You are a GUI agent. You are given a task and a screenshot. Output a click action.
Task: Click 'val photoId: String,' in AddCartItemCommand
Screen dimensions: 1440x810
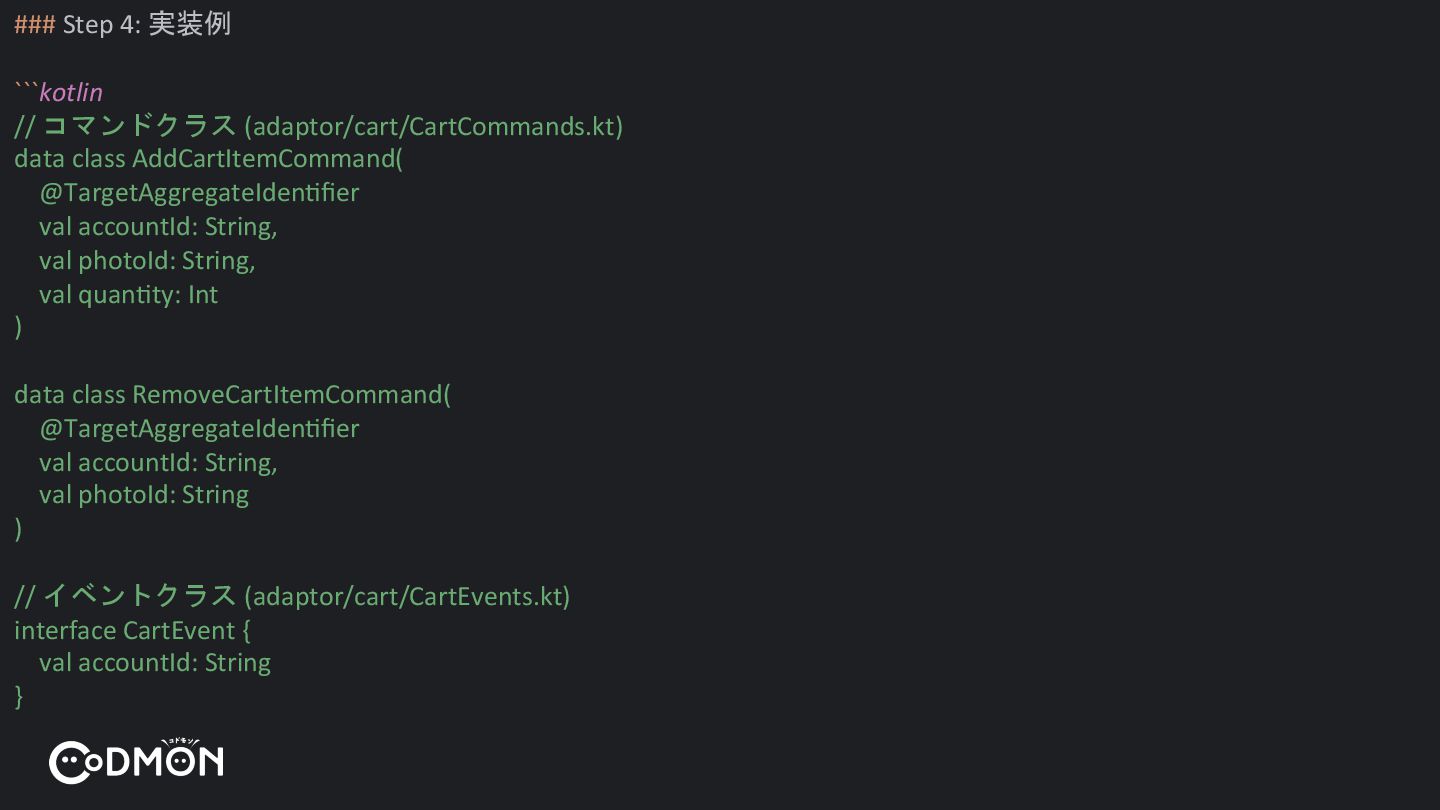pyautogui.click(x=147, y=260)
